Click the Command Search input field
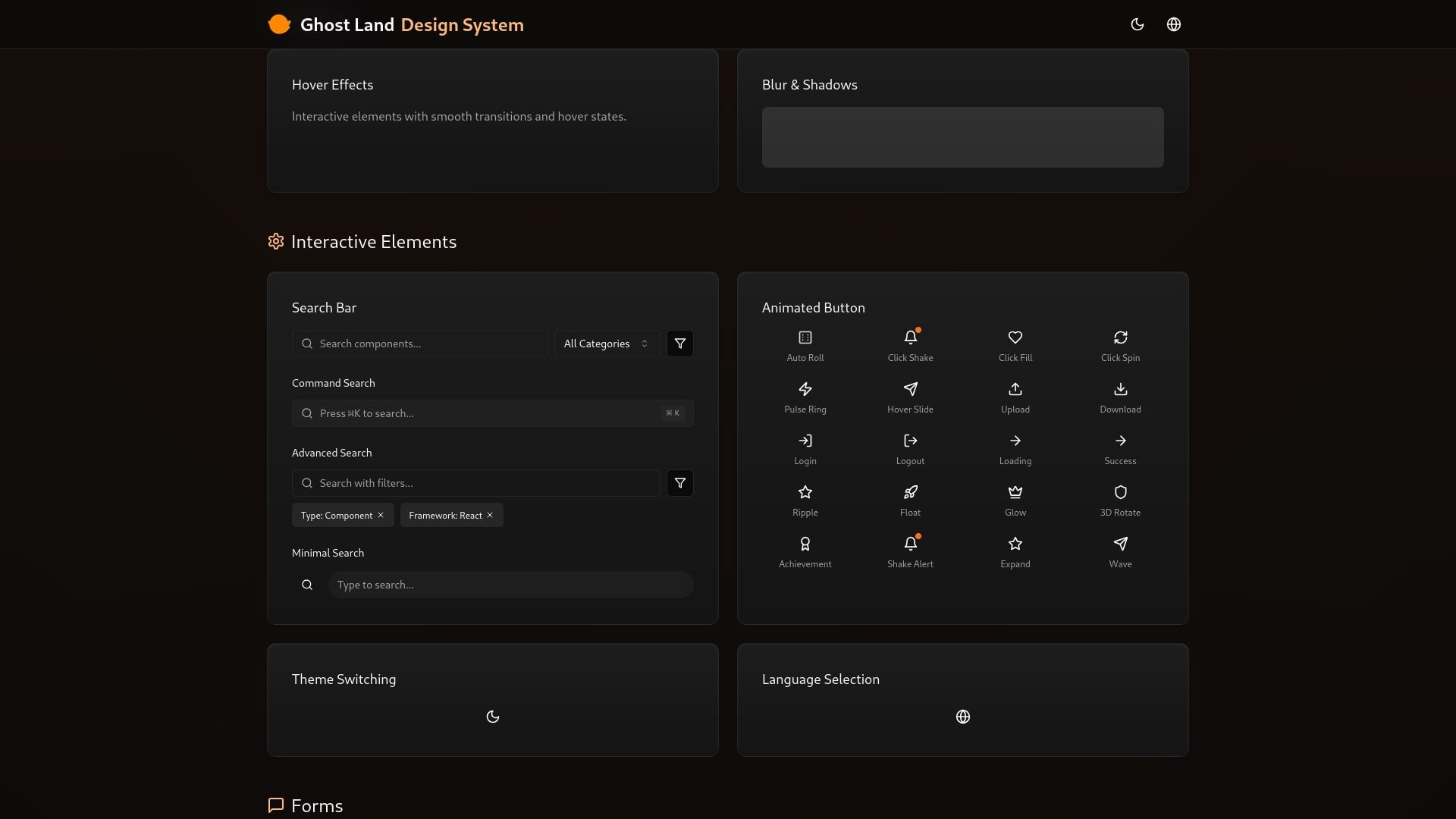The width and height of the screenshot is (1456, 819). [485, 413]
